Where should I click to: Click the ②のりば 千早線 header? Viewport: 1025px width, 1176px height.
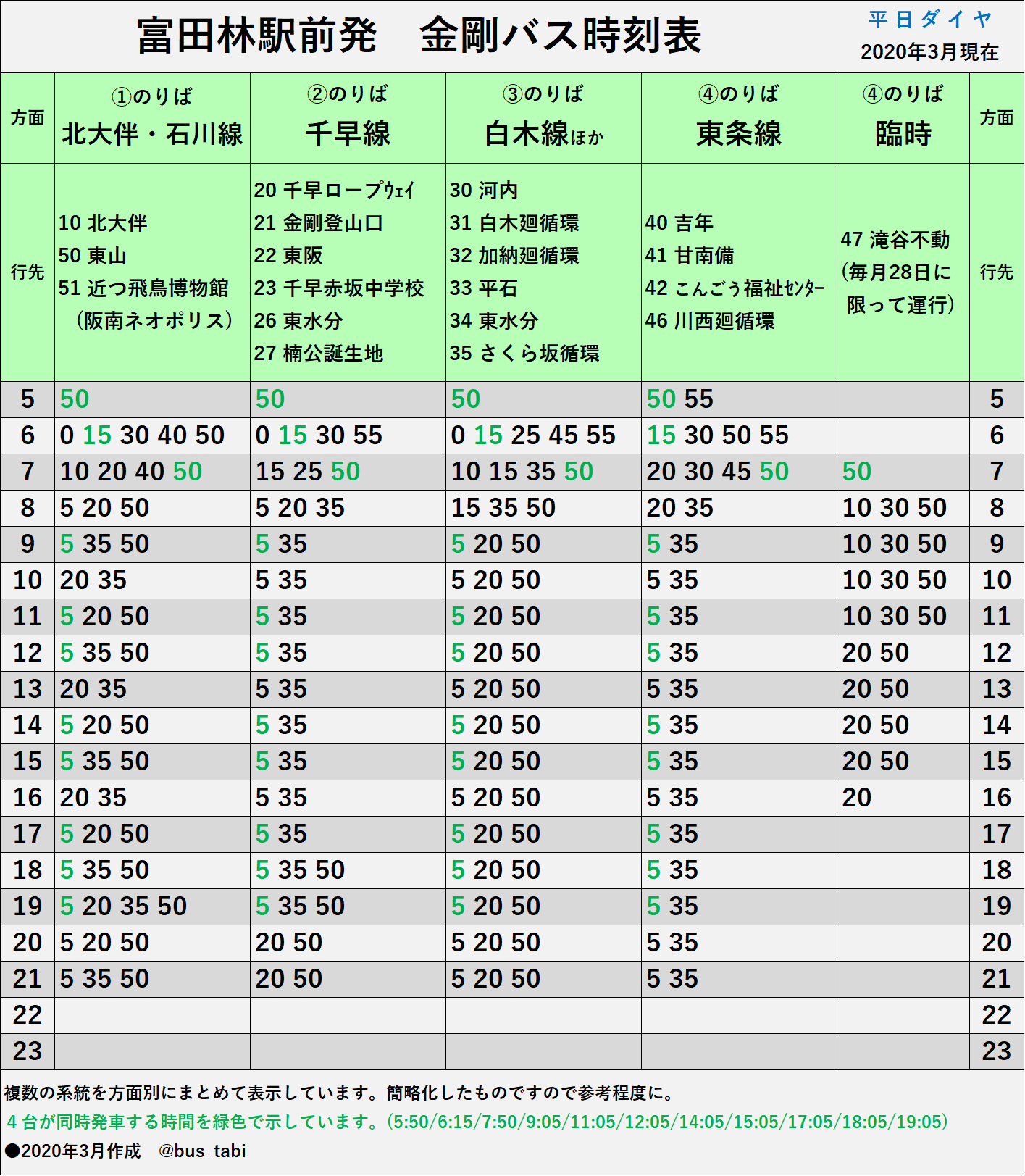tap(348, 117)
